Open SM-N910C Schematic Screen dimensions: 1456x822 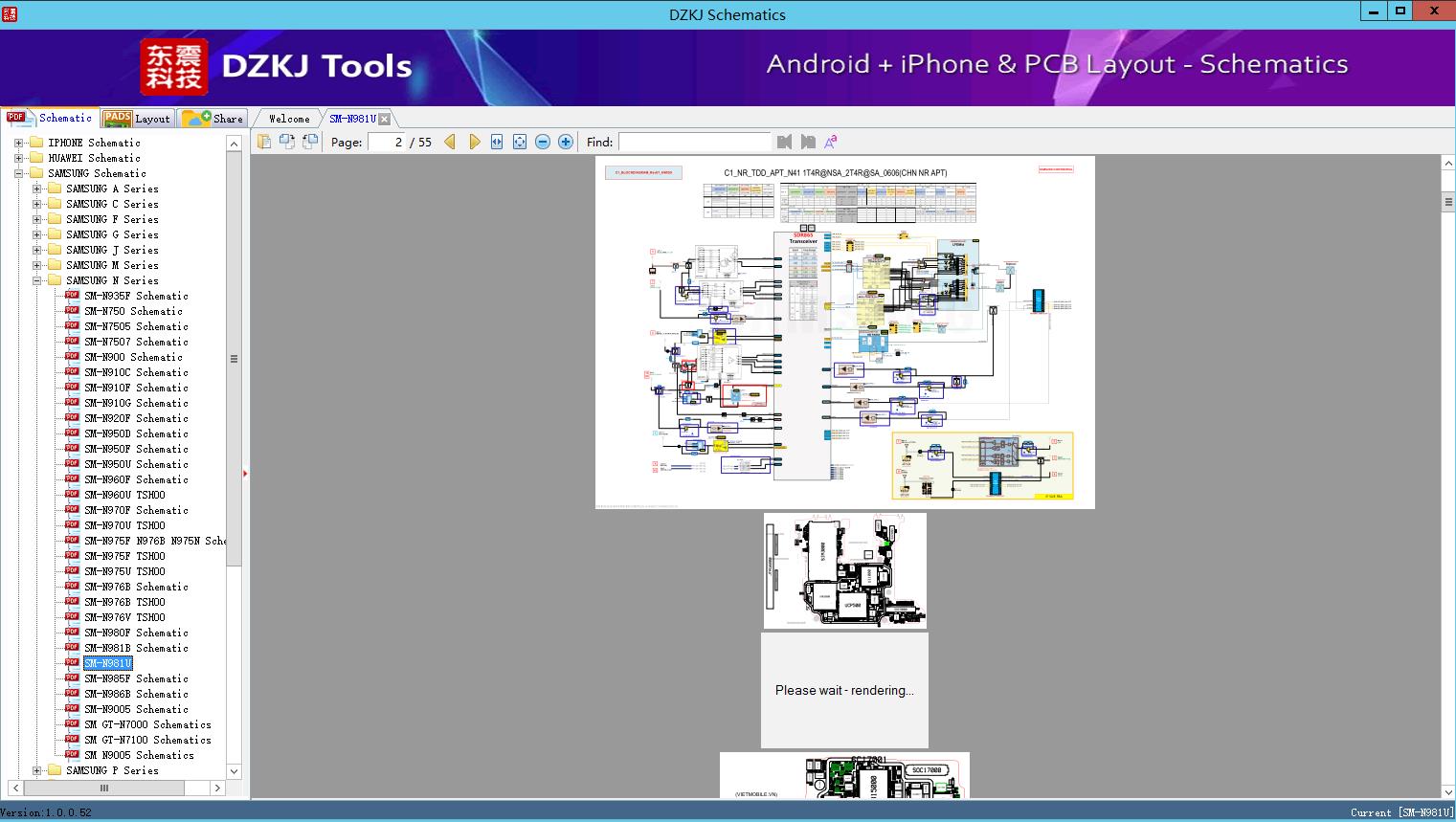coord(136,372)
